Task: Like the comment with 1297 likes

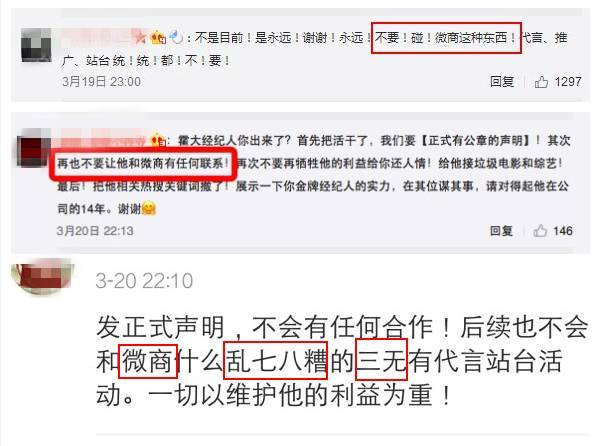Action: [541, 82]
